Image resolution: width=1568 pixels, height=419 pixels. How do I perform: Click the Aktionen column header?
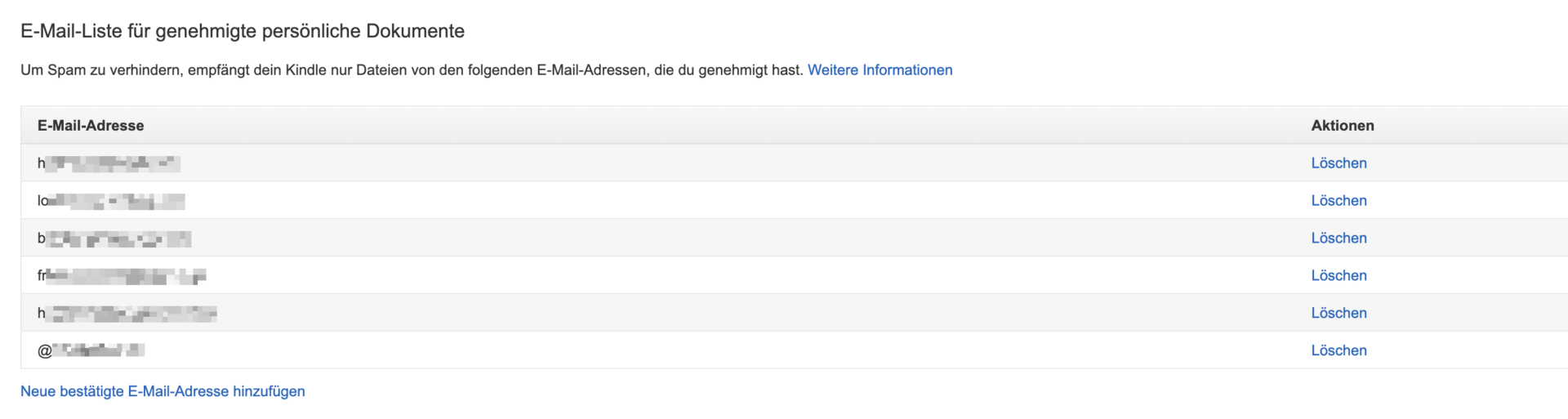click(x=1343, y=126)
